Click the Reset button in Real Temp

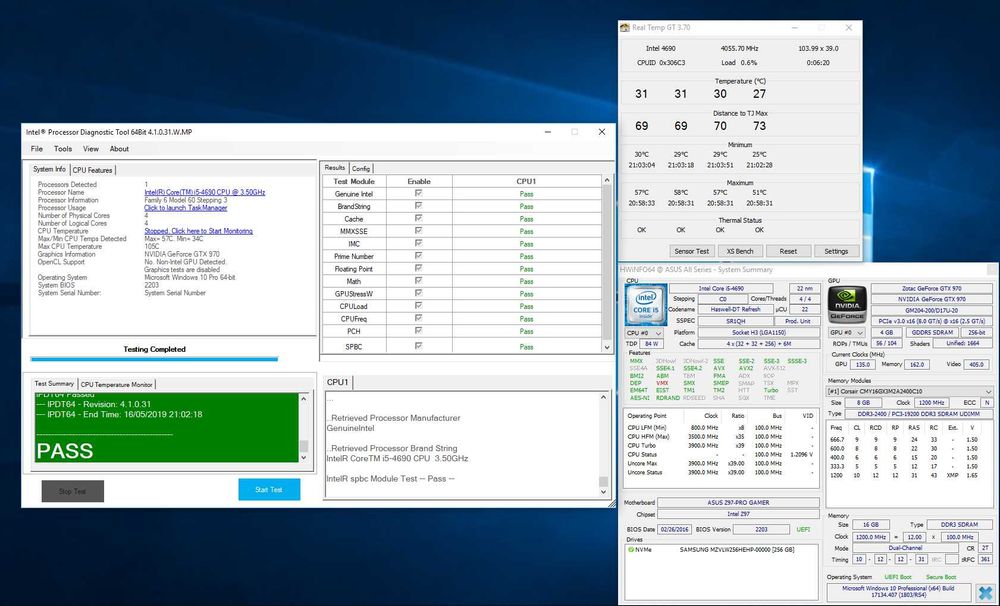click(x=788, y=251)
